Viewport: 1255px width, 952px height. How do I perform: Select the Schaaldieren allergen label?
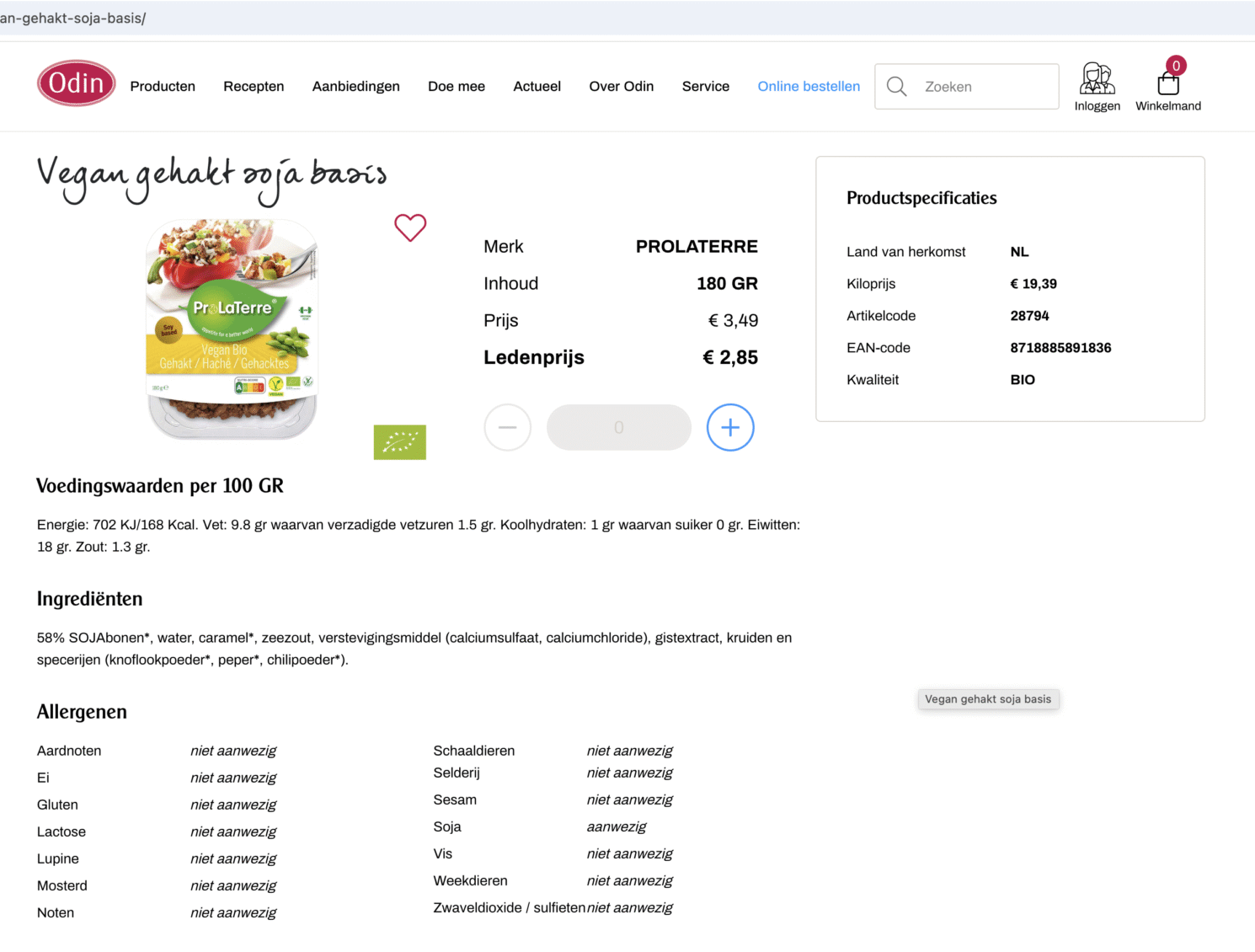click(x=474, y=751)
